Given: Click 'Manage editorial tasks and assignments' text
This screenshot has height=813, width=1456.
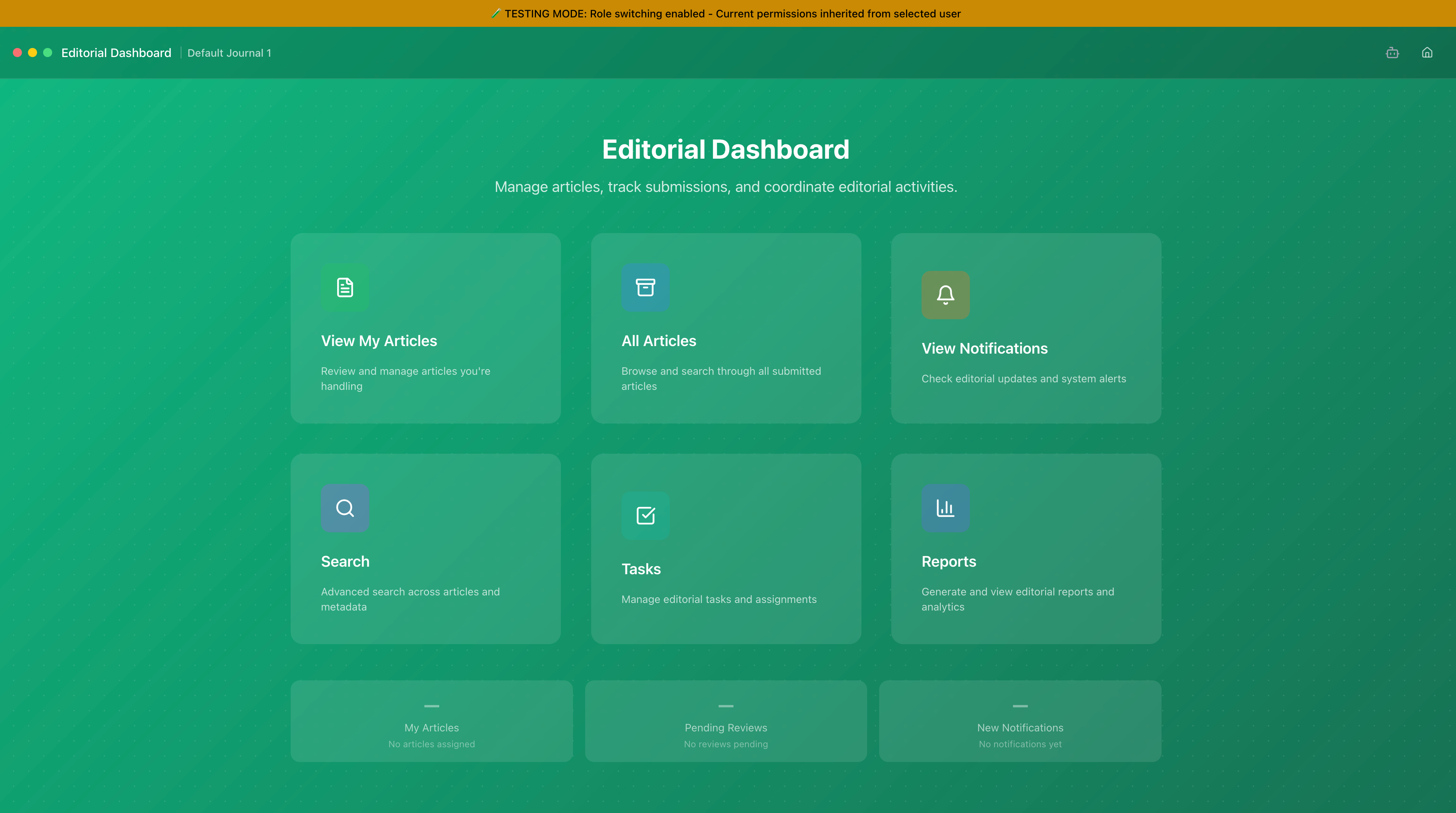Looking at the screenshot, I should tap(719, 599).
